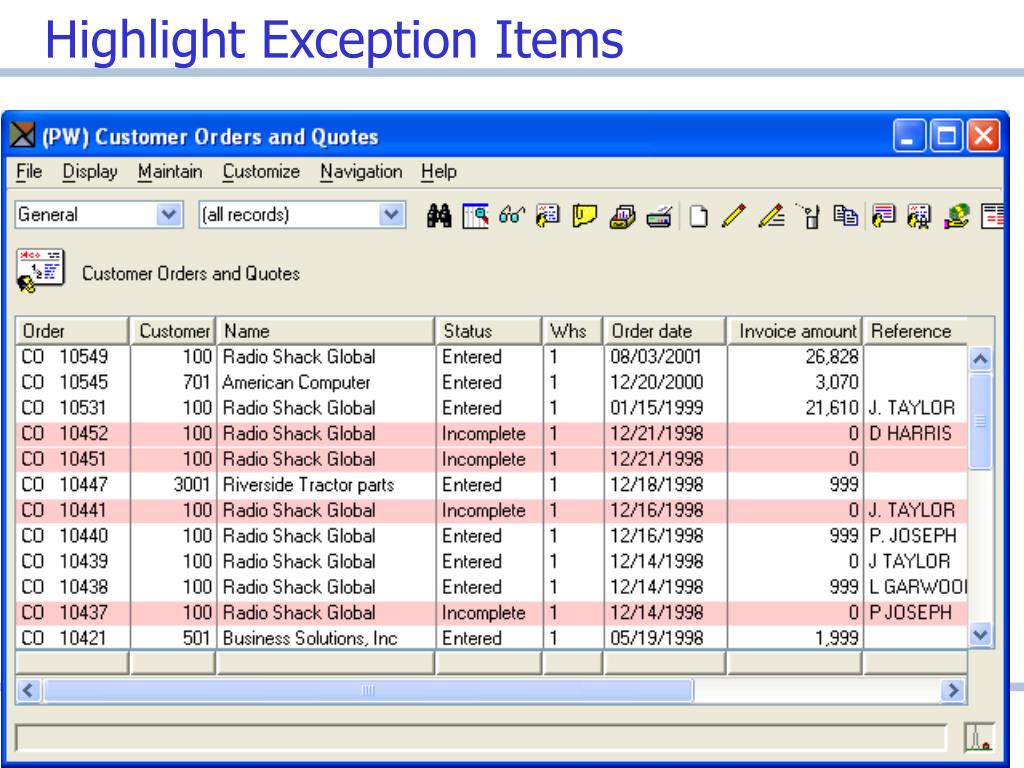Open the (all records) filter dropdown

pyautogui.click(x=391, y=214)
